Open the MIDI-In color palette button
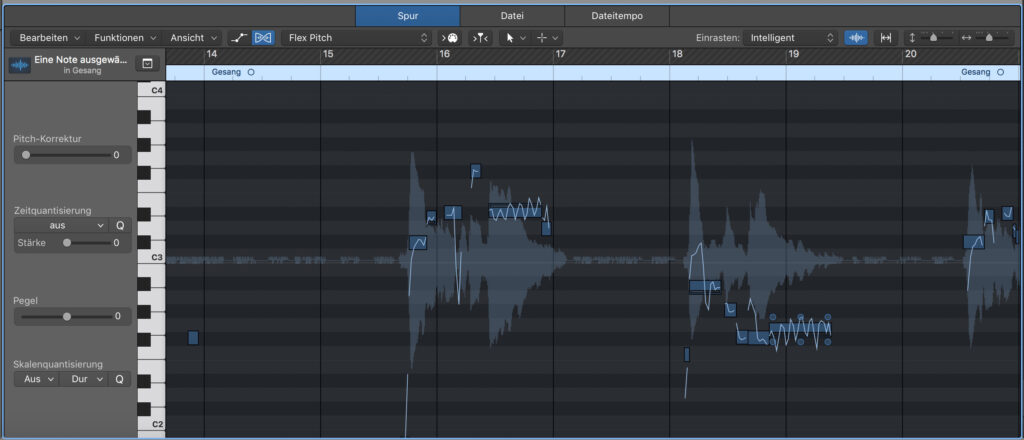The image size is (1024, 440). tap(449, 38)
